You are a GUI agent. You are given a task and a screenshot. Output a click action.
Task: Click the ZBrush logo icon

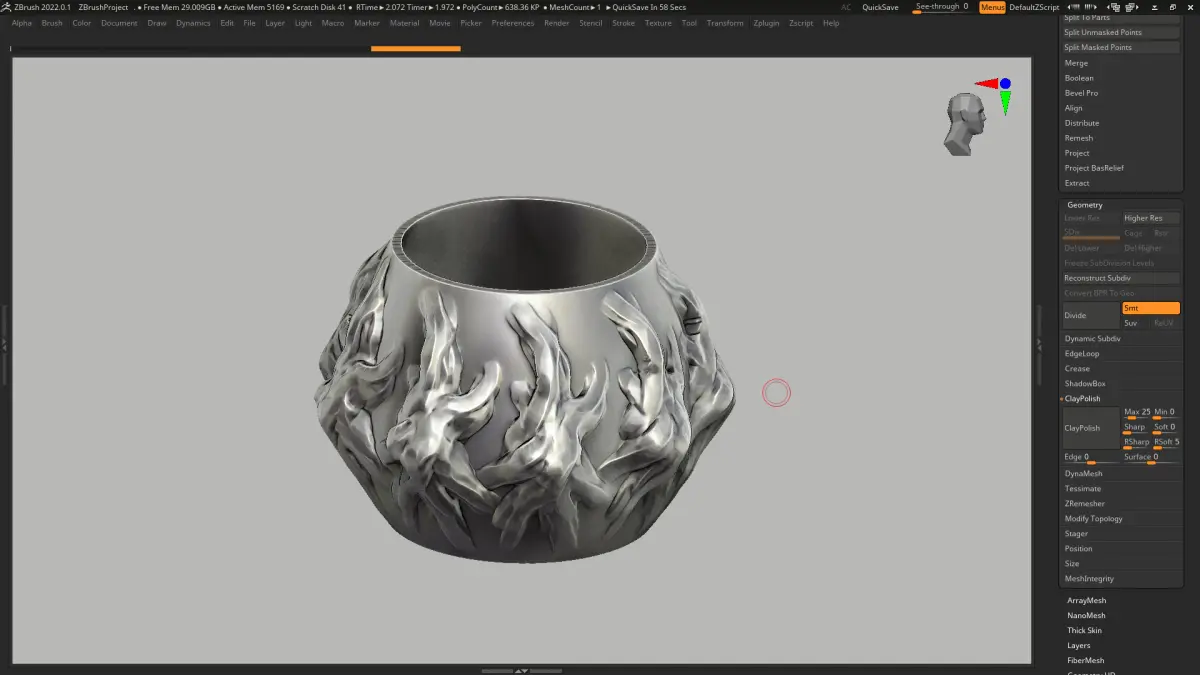(6, 7)
